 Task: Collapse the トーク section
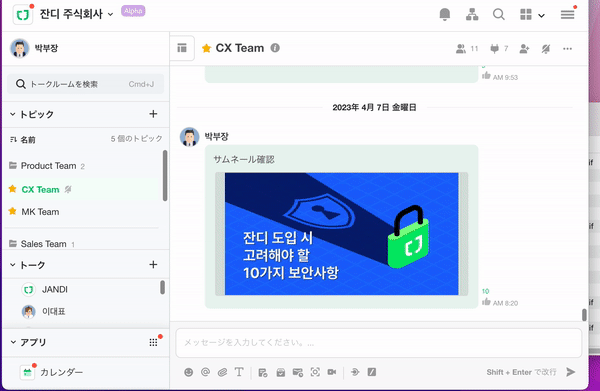[13, 265]
